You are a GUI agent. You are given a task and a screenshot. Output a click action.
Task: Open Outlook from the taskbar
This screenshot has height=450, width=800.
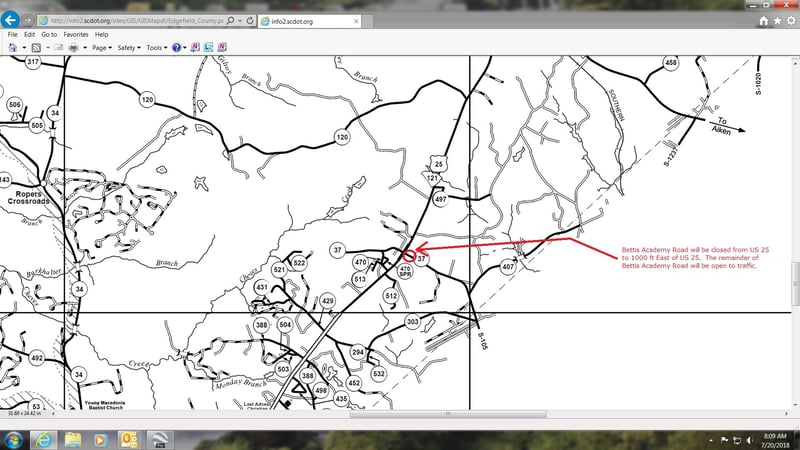(129, 440)
